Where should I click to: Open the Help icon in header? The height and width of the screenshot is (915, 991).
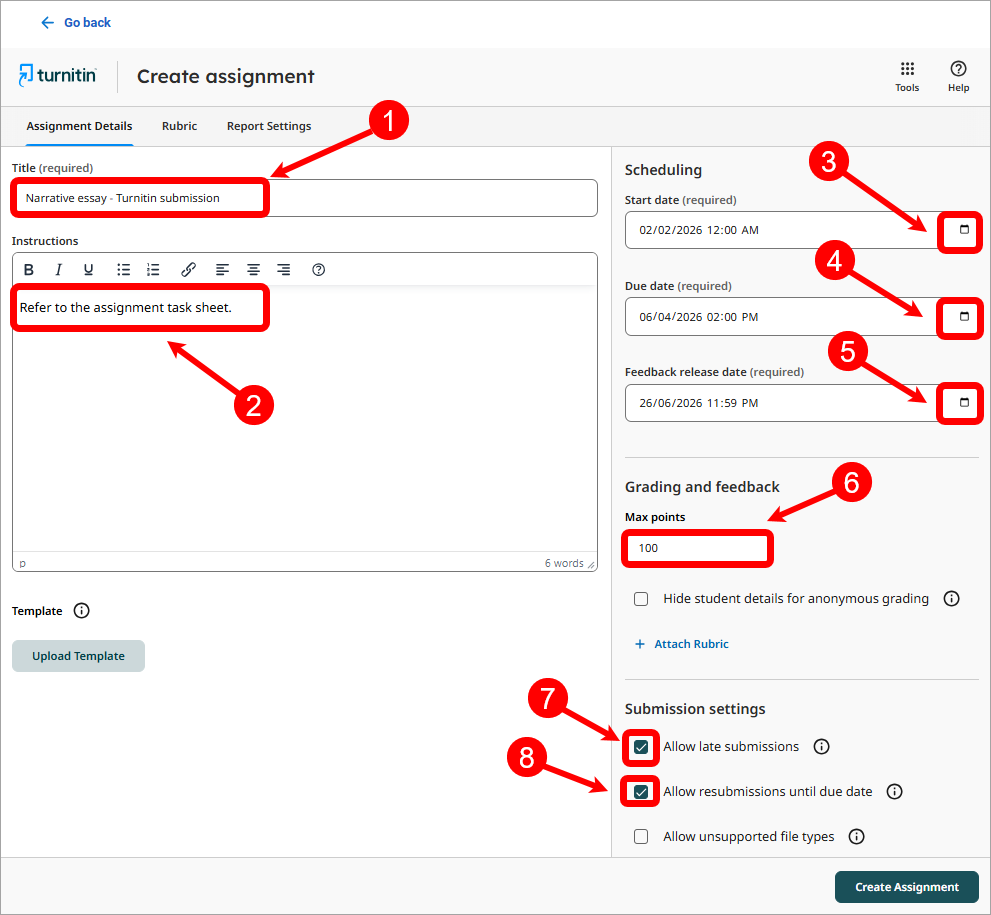click(x=958, y=76)
